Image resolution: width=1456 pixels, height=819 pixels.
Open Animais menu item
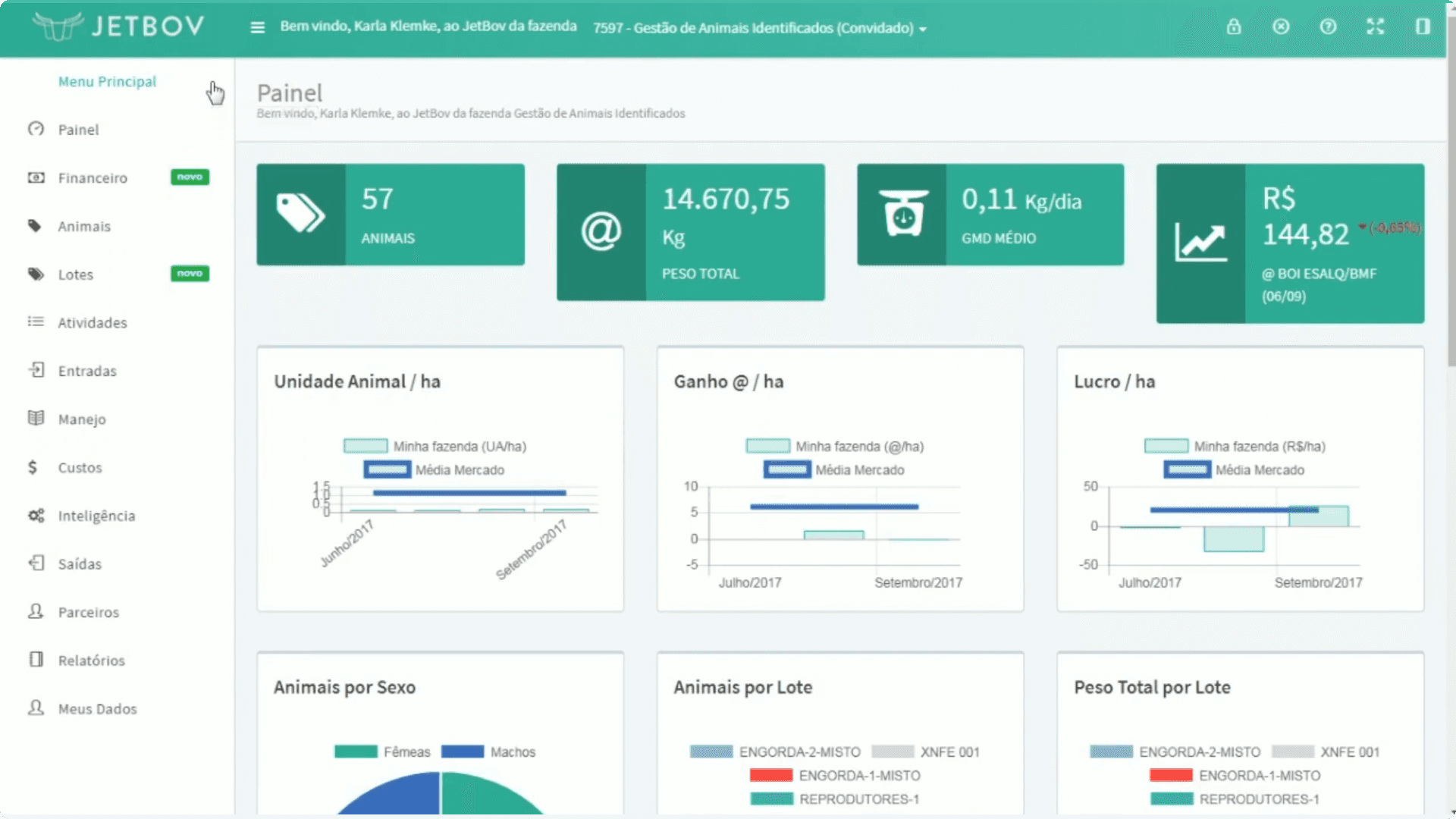tap(84, 227)
